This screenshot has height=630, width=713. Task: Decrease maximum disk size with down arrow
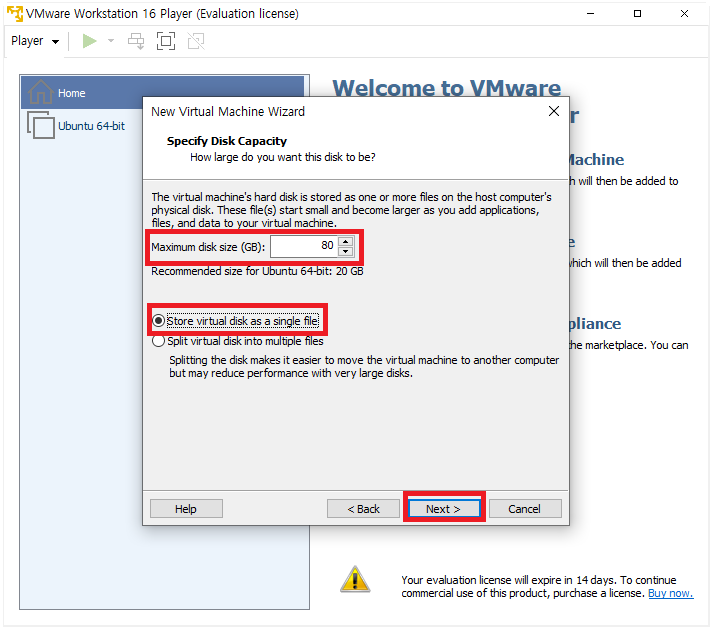coord(346,251)
